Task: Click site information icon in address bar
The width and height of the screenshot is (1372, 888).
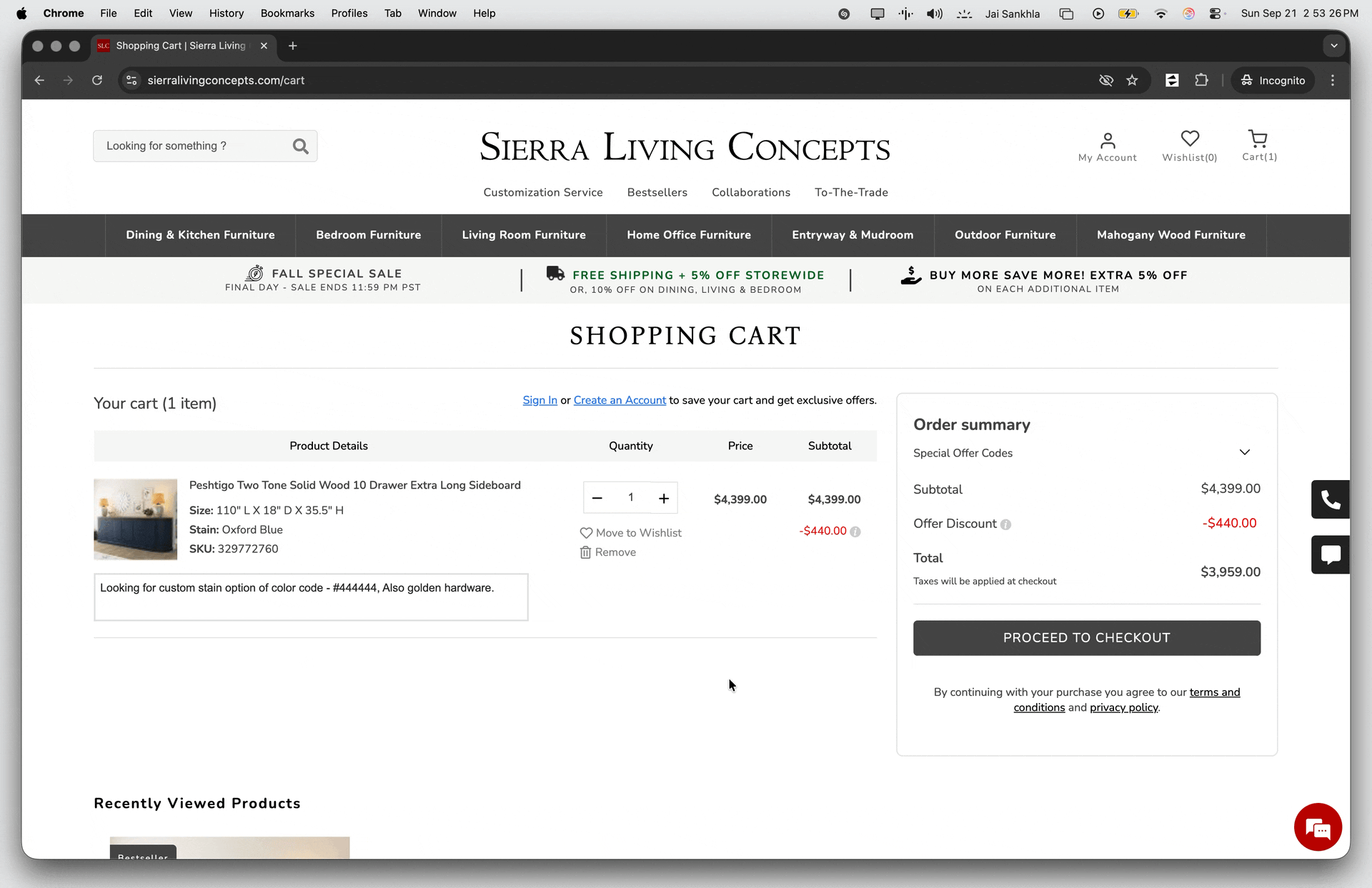Action: point(131,81)
